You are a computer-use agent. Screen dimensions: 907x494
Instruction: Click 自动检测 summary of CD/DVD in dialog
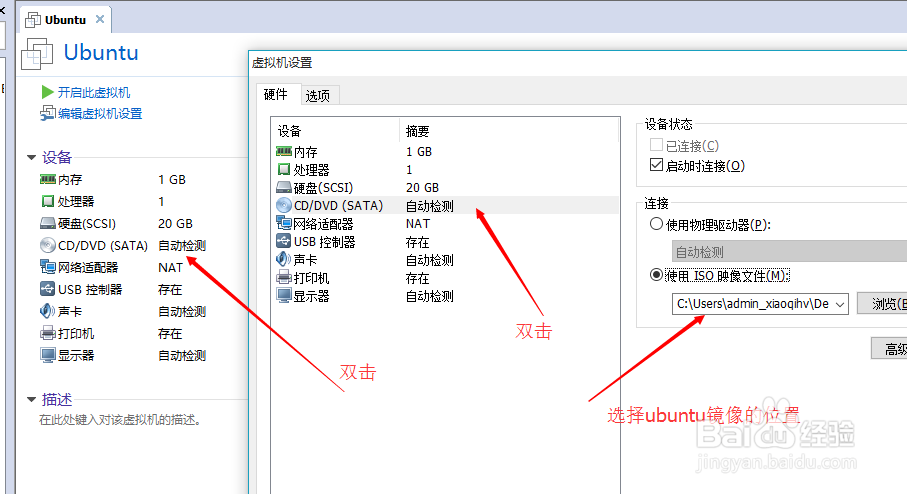point(430,206)
